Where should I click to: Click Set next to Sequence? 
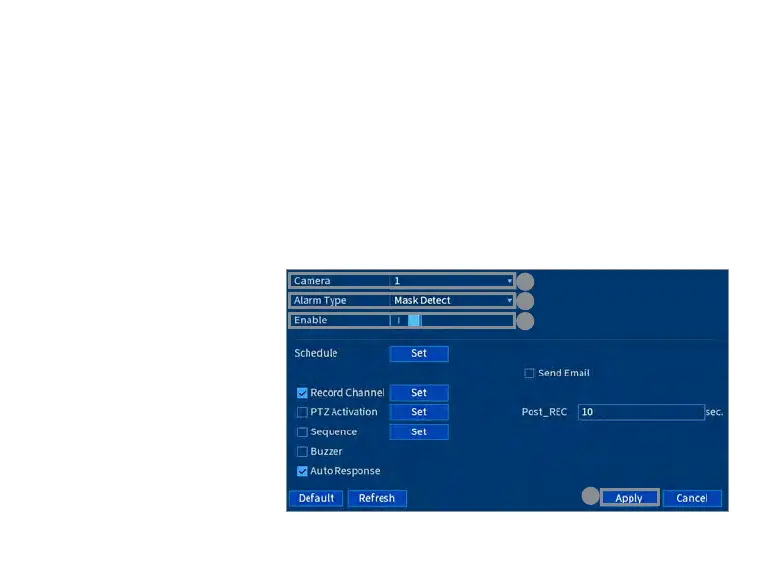419,432
